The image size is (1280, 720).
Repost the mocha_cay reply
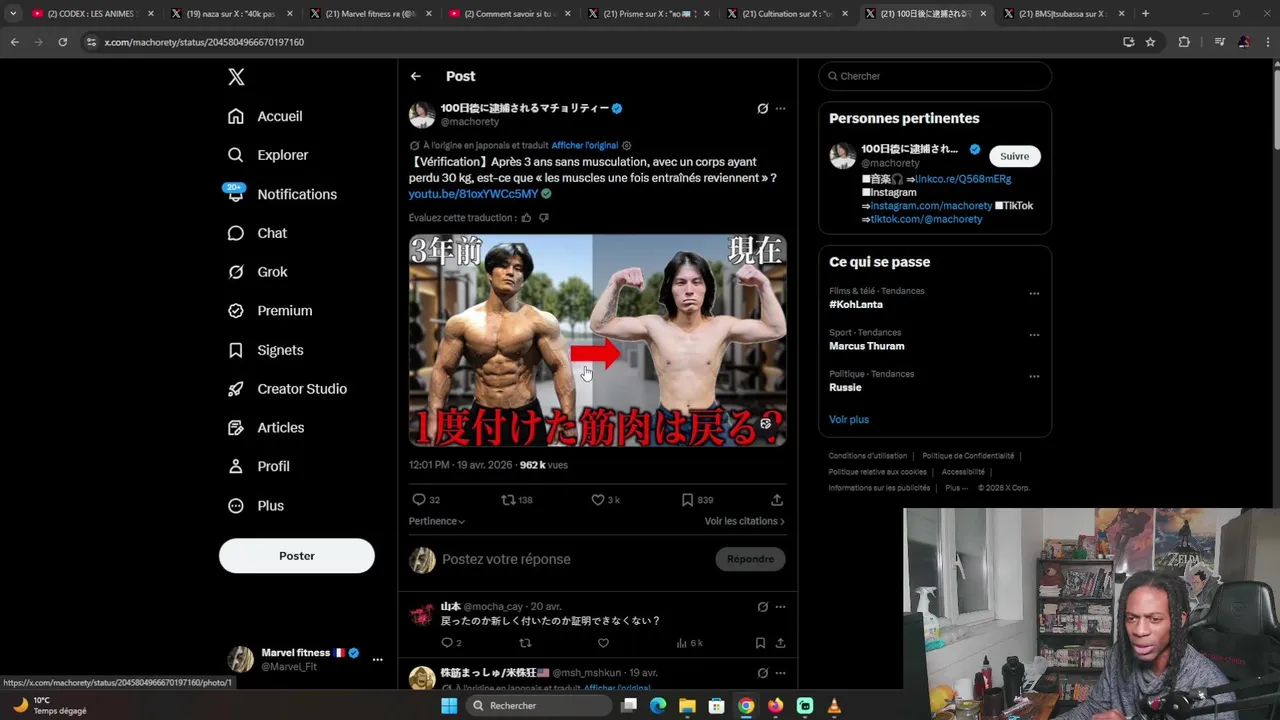(x=525, y=643)
